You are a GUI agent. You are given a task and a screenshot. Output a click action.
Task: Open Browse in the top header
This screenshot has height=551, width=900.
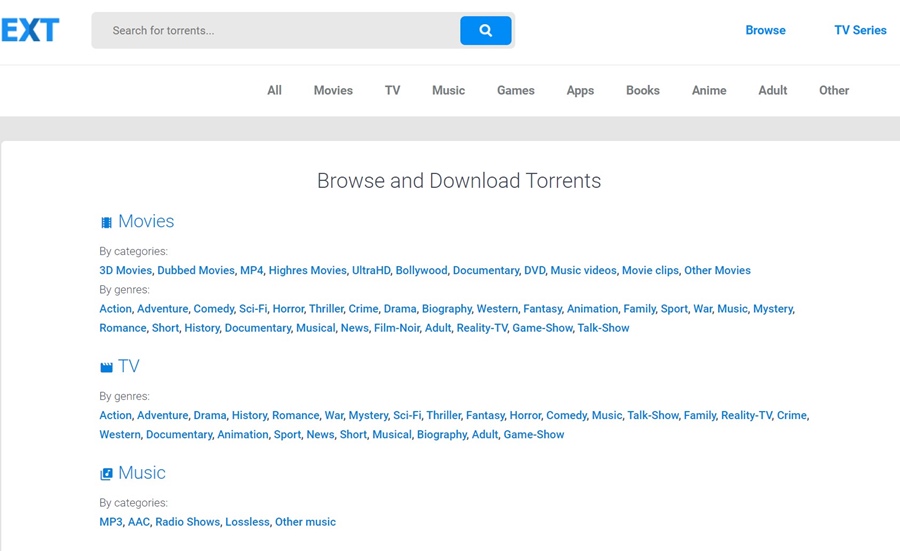click(765, 30)
